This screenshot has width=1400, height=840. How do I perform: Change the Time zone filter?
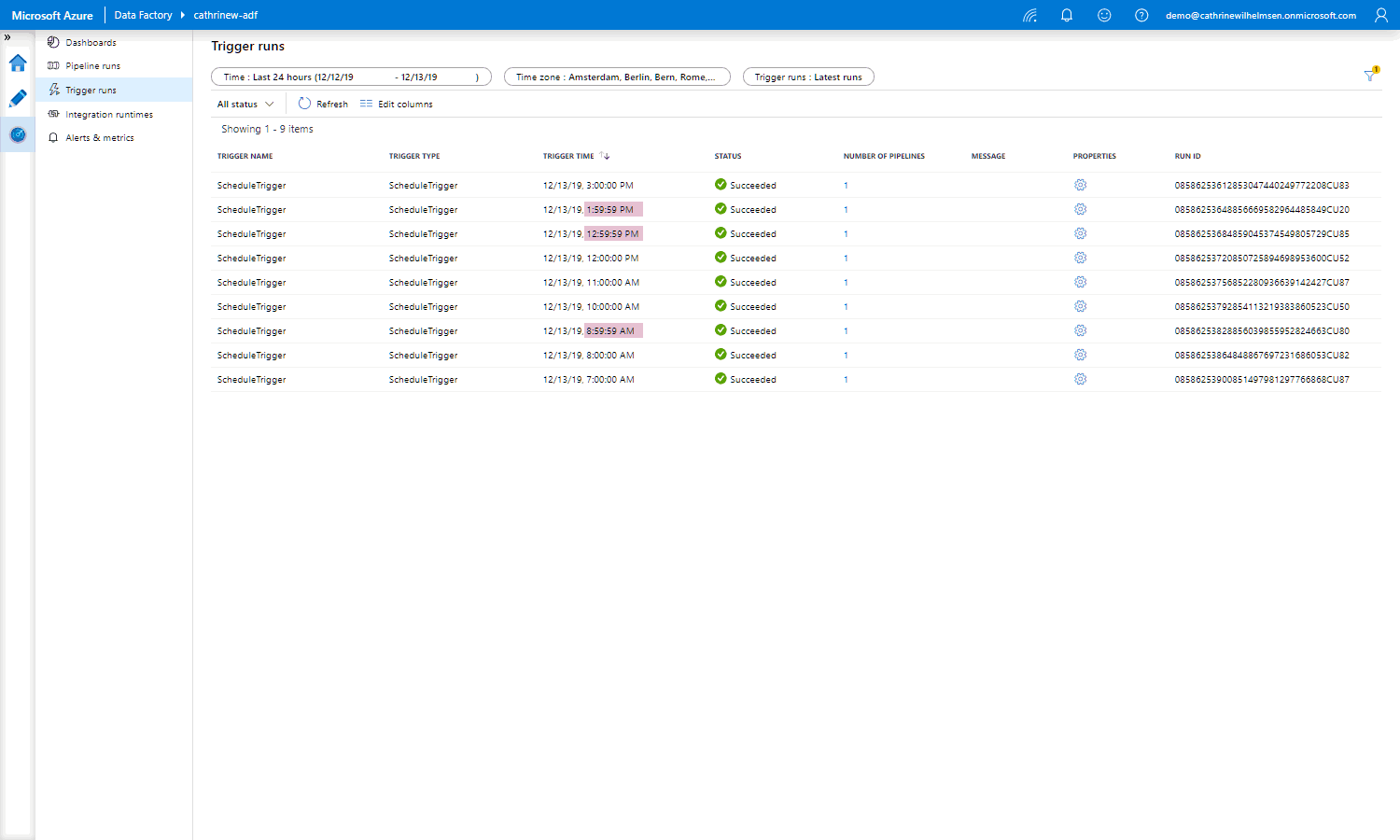pos(616,77)
